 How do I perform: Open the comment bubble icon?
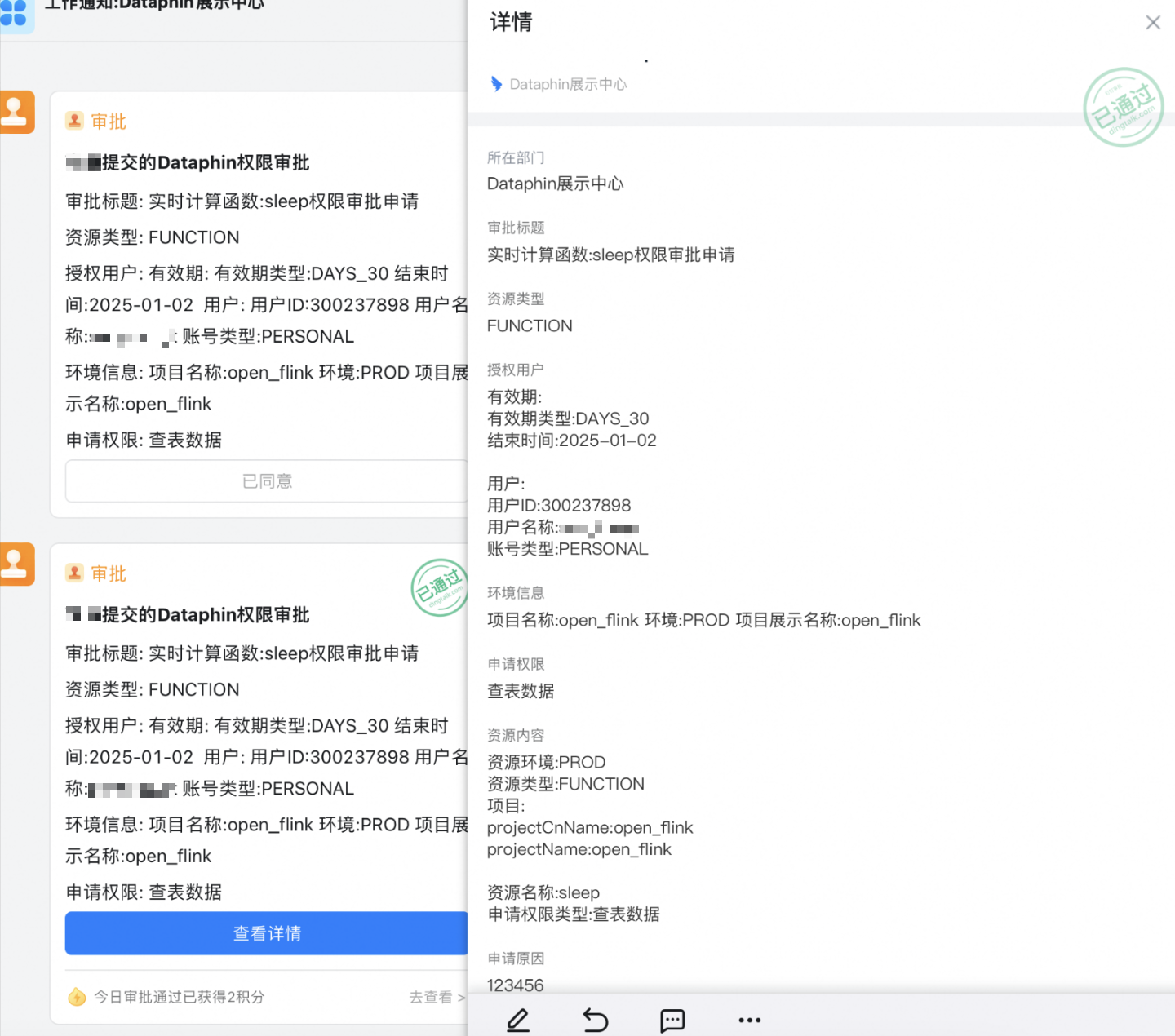[672, 1020]
